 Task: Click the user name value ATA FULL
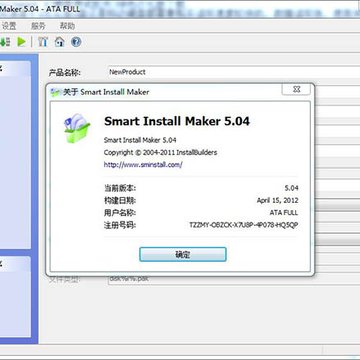(284, 213)
